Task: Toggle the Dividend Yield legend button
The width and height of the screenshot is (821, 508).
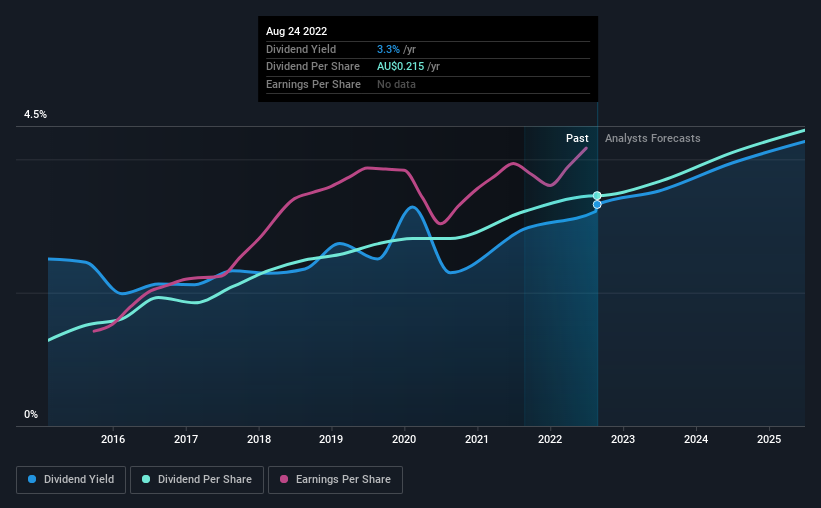Action: 71,480
